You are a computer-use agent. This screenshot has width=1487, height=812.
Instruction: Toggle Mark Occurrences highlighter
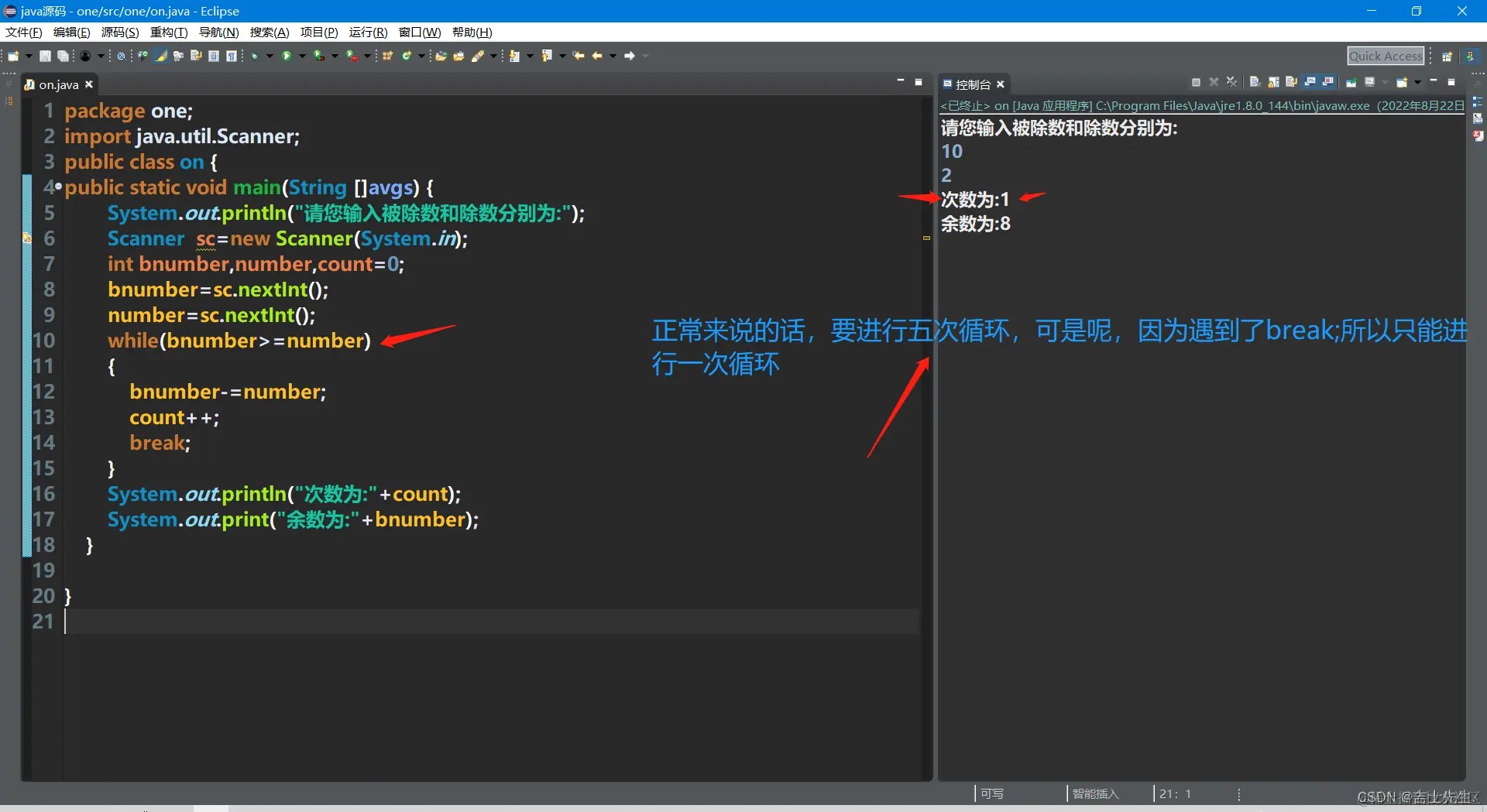click(160, 56)
